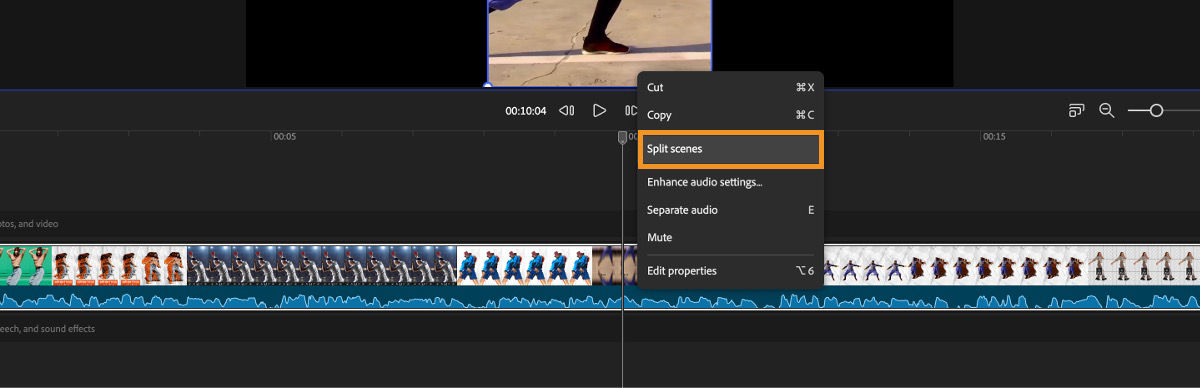Viewport: 1200px width, 388px height.
Task: Select Split scenes option
Action: (x=730, y=149)
